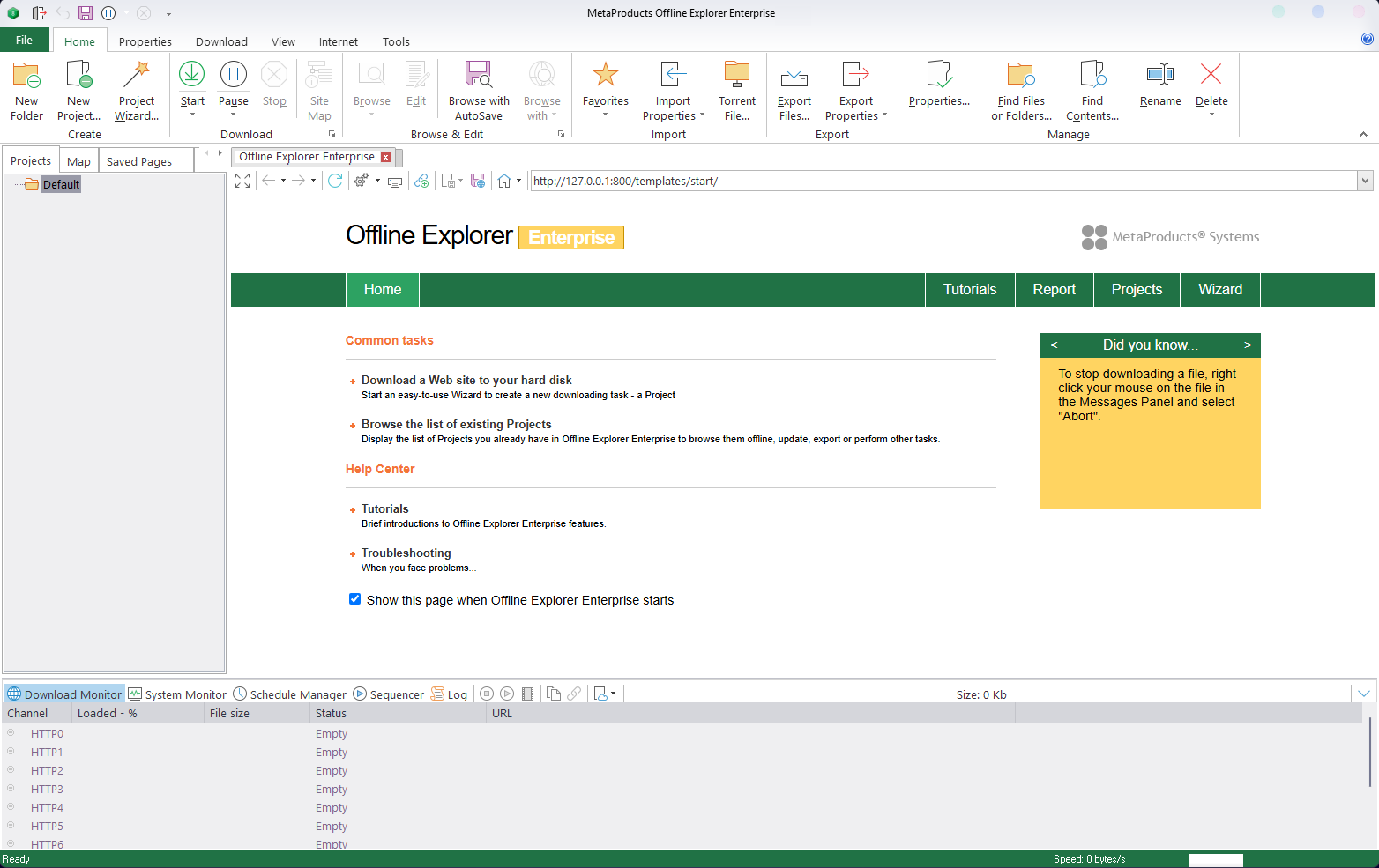Expand the Start button dropdown arrow
This screenshot has height=868, width=1379.
[192, 115]
